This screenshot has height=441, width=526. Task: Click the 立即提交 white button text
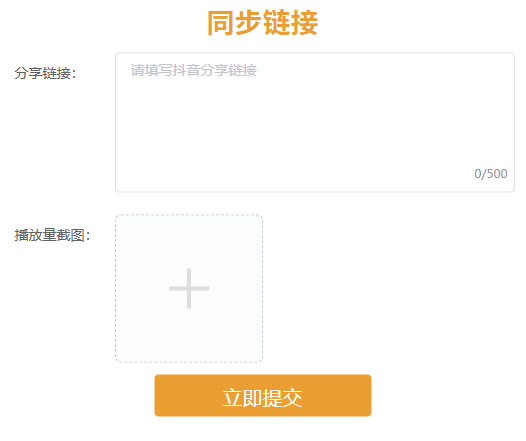[262, 398]
